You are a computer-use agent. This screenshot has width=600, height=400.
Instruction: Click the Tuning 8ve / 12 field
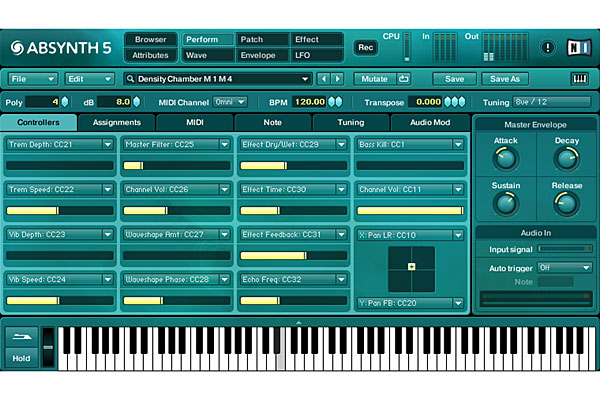[551, 102]
